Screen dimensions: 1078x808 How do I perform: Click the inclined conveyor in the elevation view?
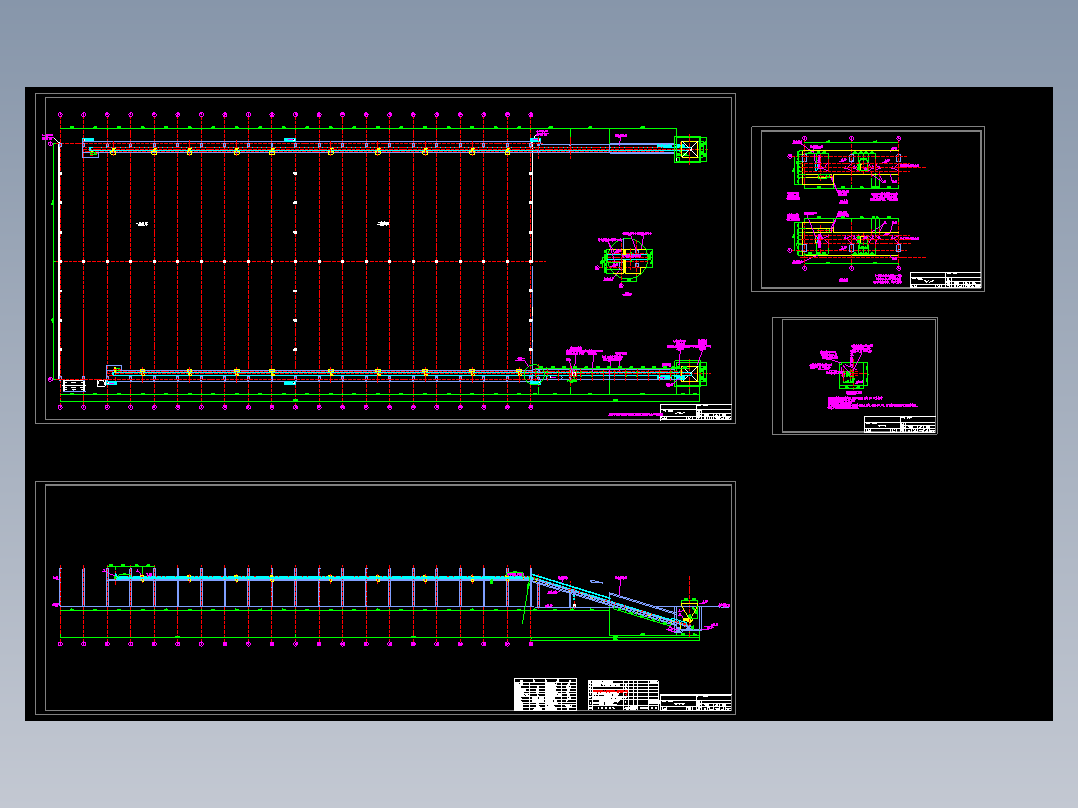click(x=608, y=601)
